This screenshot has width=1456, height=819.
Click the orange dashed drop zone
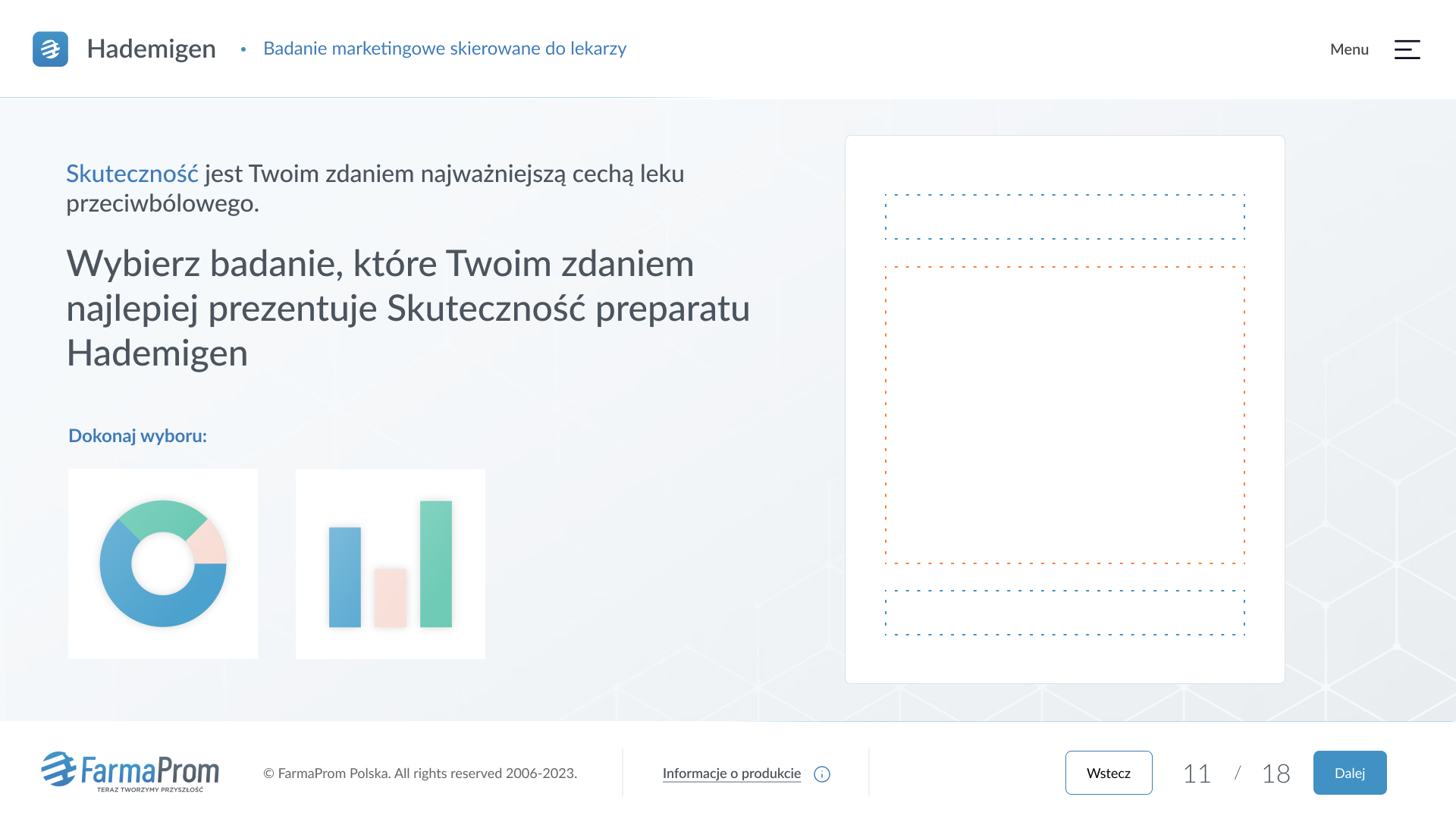tap(1065, 415)
